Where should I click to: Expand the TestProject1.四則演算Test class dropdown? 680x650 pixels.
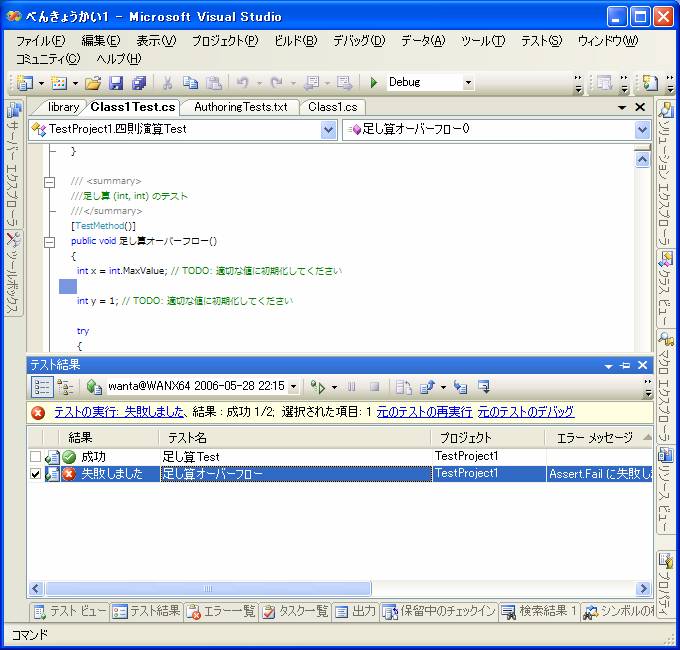(329, 129)
